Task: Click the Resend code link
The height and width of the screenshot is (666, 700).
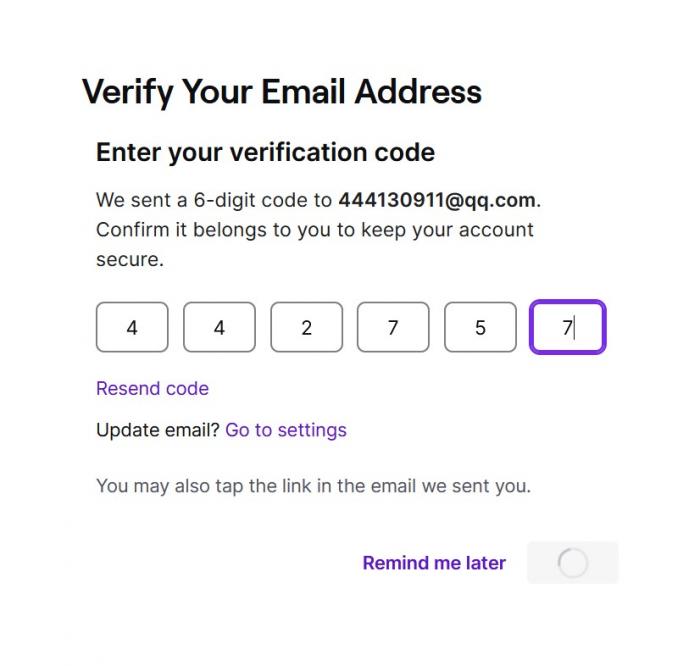Action: 153,388
